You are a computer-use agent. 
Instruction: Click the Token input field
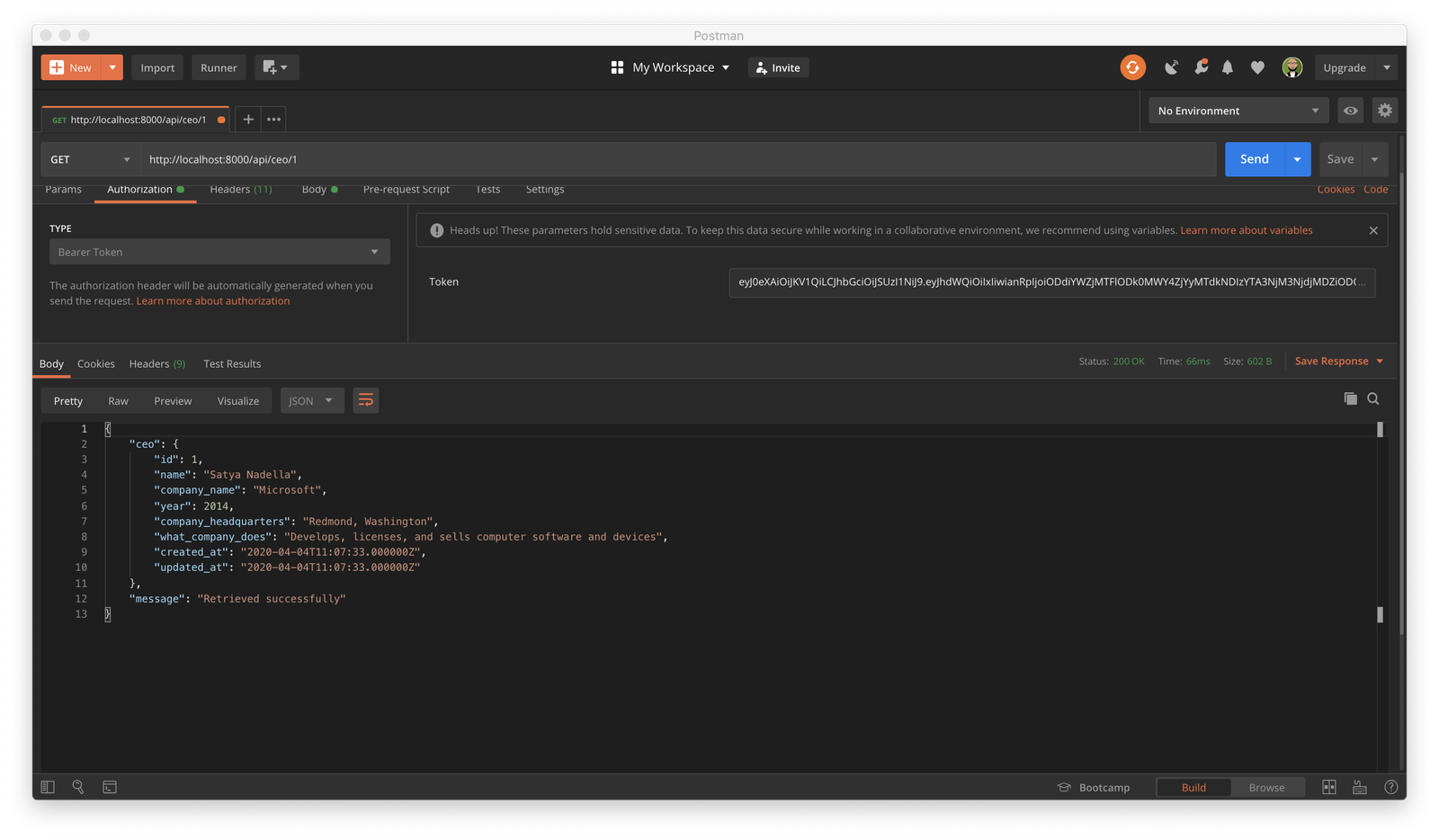(x=1051, y=281)
